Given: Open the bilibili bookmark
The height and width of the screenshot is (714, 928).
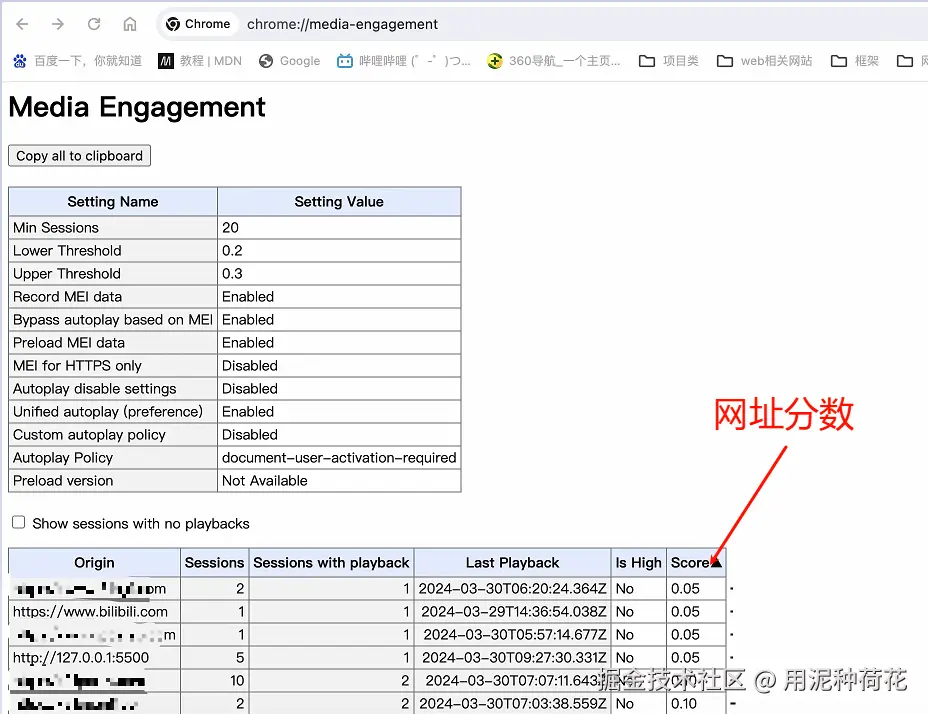Looking at the screenshot, I should pyautogui.click(x=404, y=60).
